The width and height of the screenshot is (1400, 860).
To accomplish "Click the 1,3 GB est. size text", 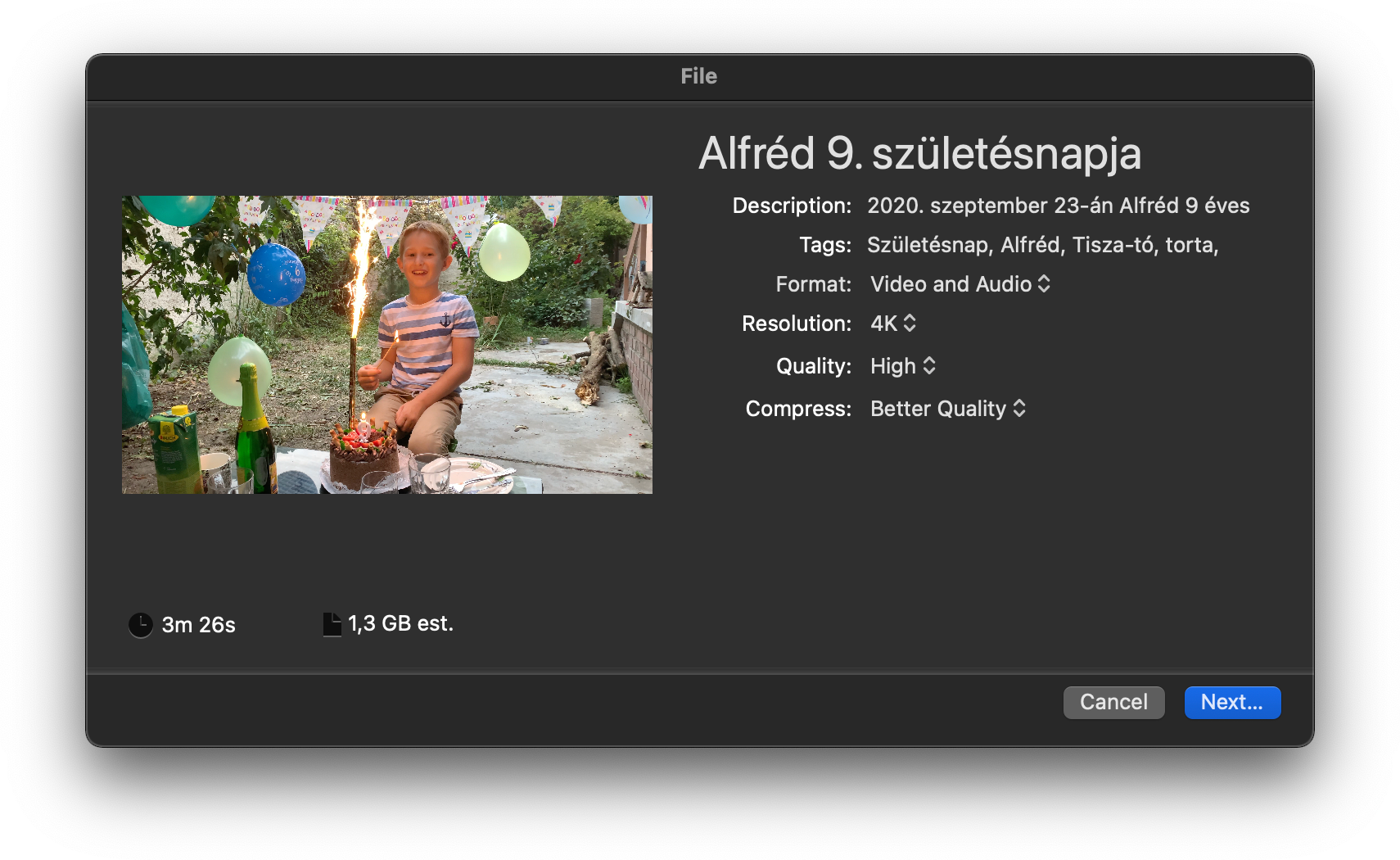I will click(x=400, y=624).
